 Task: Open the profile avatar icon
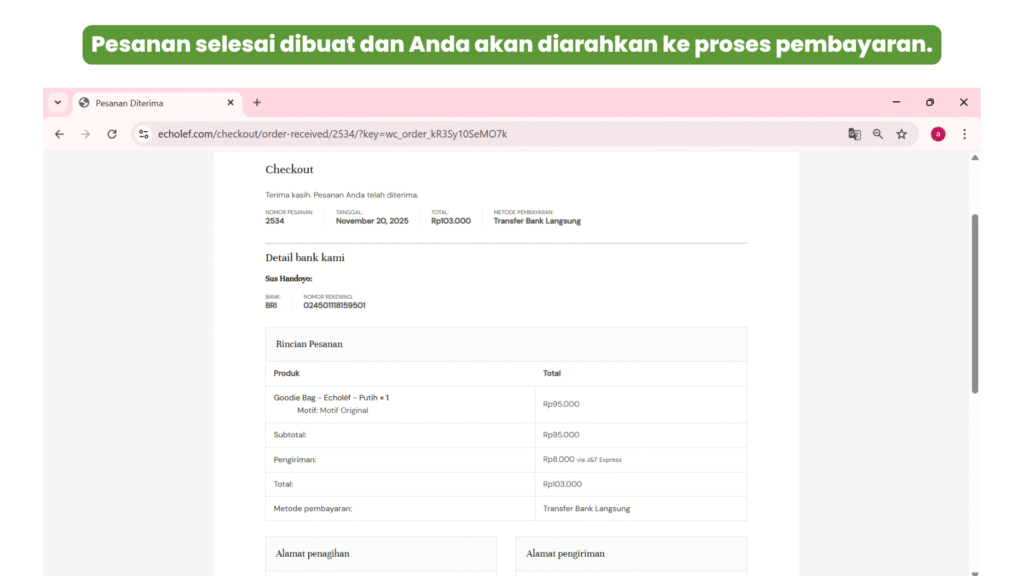point(937,134)
